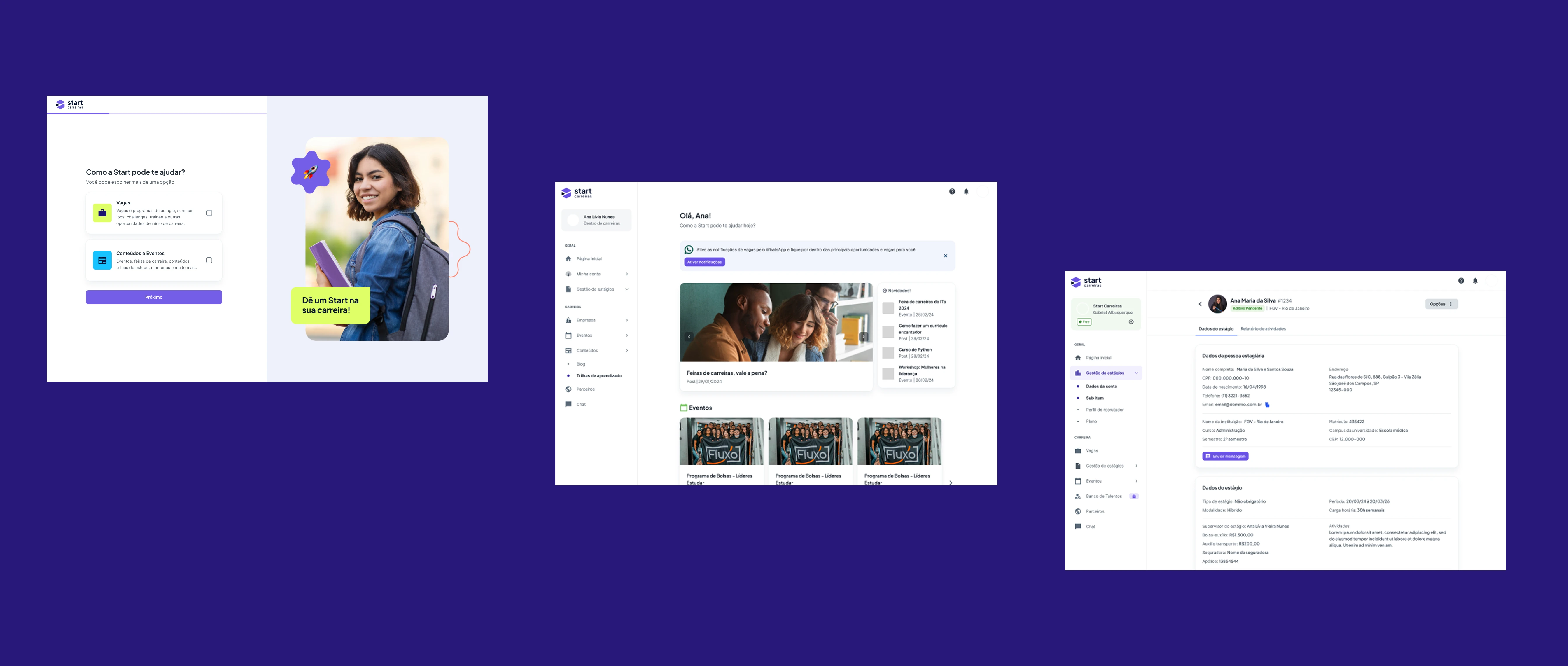Tick the Conteúdos e Eventos checkbox
The height and width of the screenshot is (666, 1568).
tap(209, 261)
